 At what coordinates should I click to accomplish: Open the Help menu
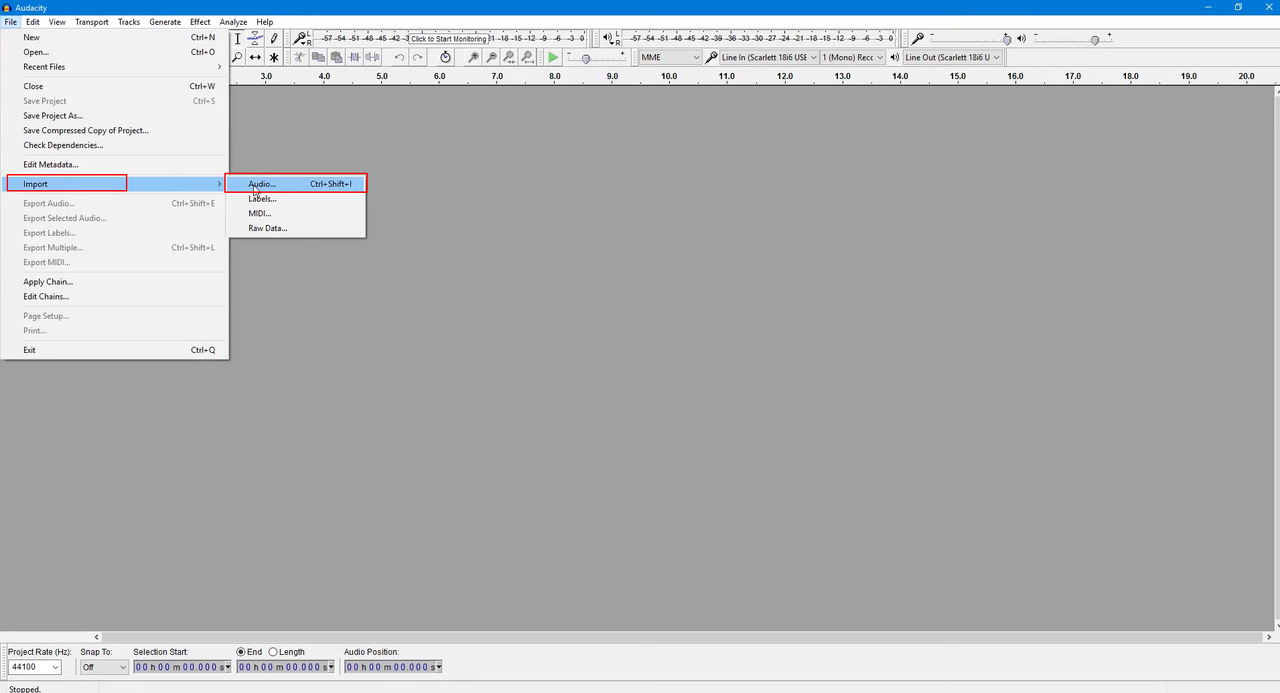coord(264,22)
